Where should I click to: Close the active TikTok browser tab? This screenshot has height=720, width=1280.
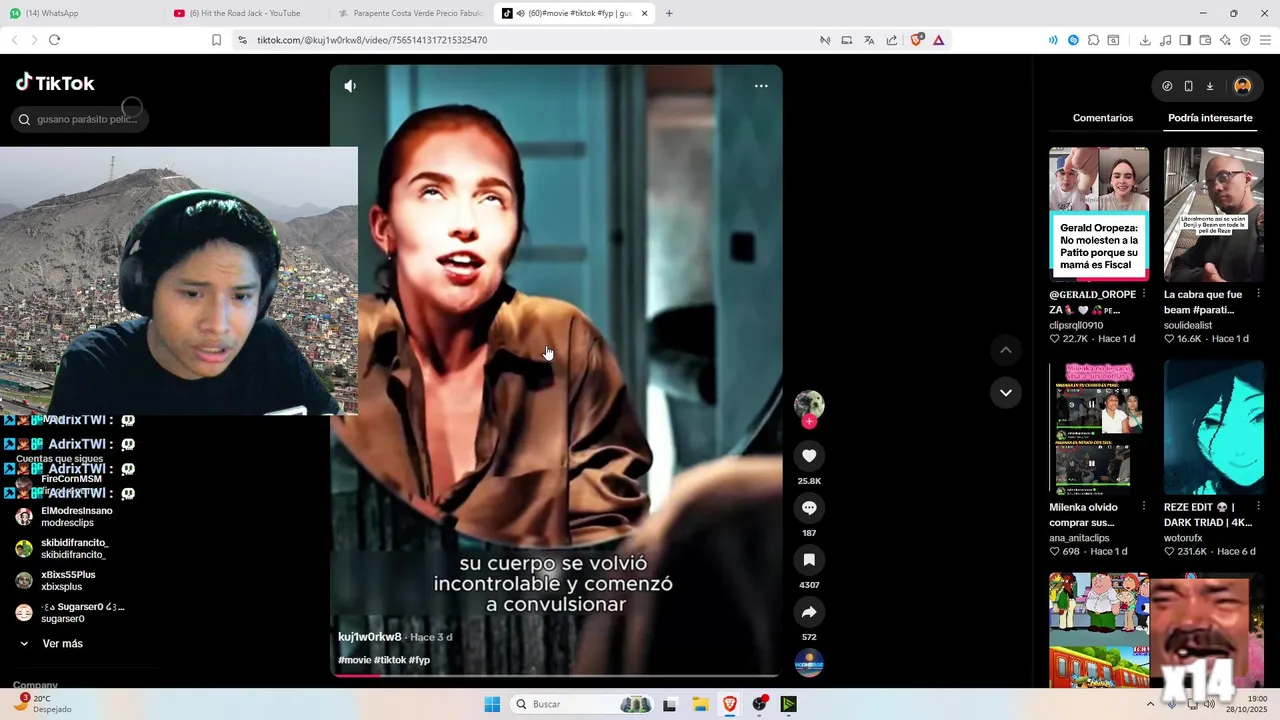click(x=644, y=13)
